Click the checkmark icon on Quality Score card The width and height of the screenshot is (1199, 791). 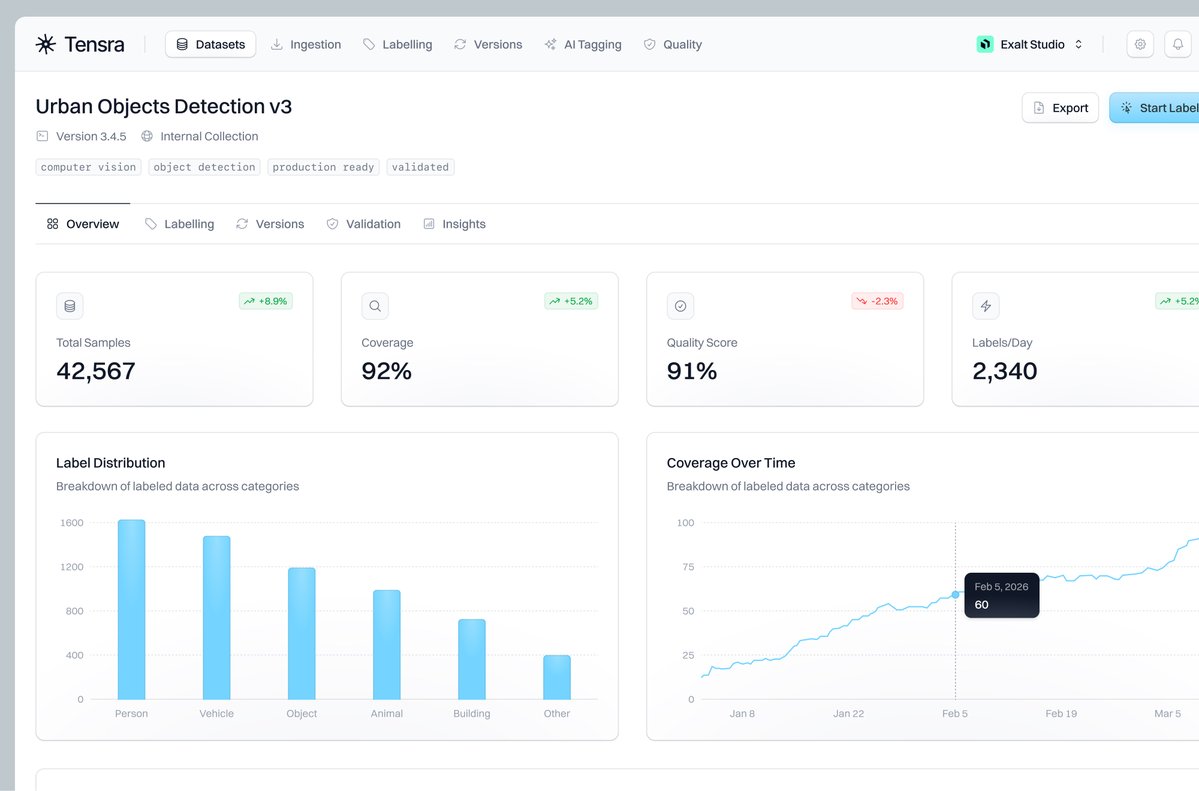click(x=680, y=305)
